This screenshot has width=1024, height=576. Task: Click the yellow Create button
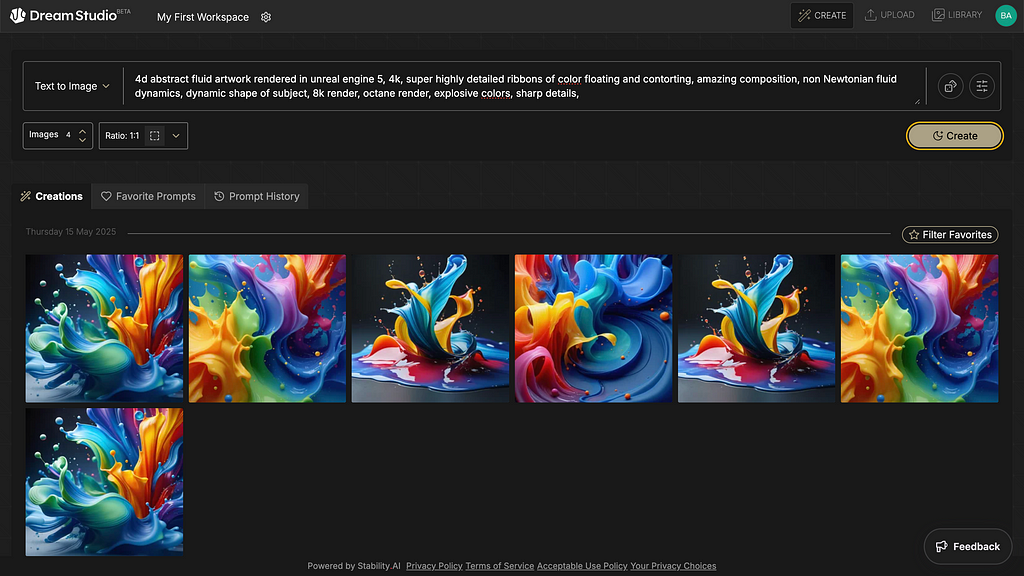coord(954,136)
